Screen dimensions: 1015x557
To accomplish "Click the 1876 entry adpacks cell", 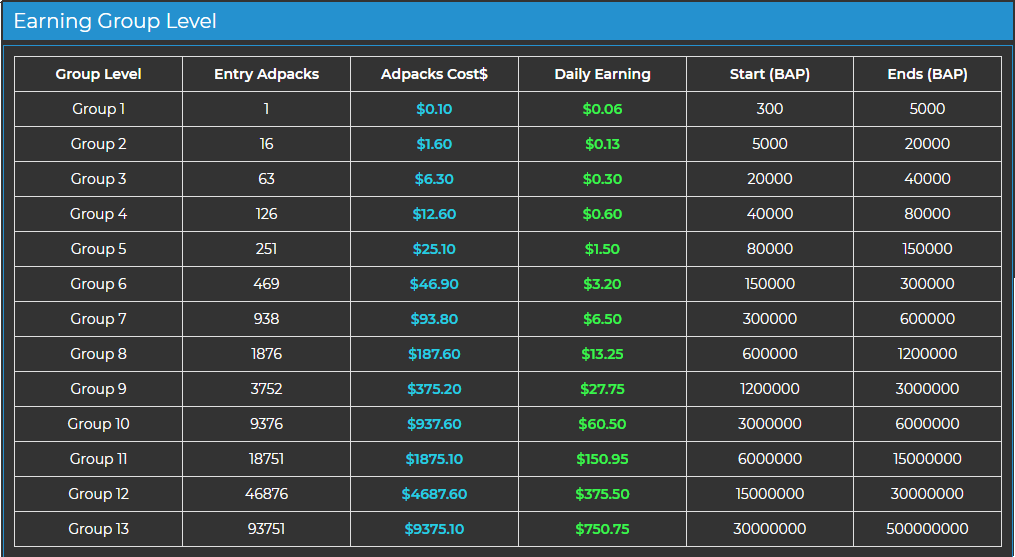I will pyautogui.click(x=266, y=354).
